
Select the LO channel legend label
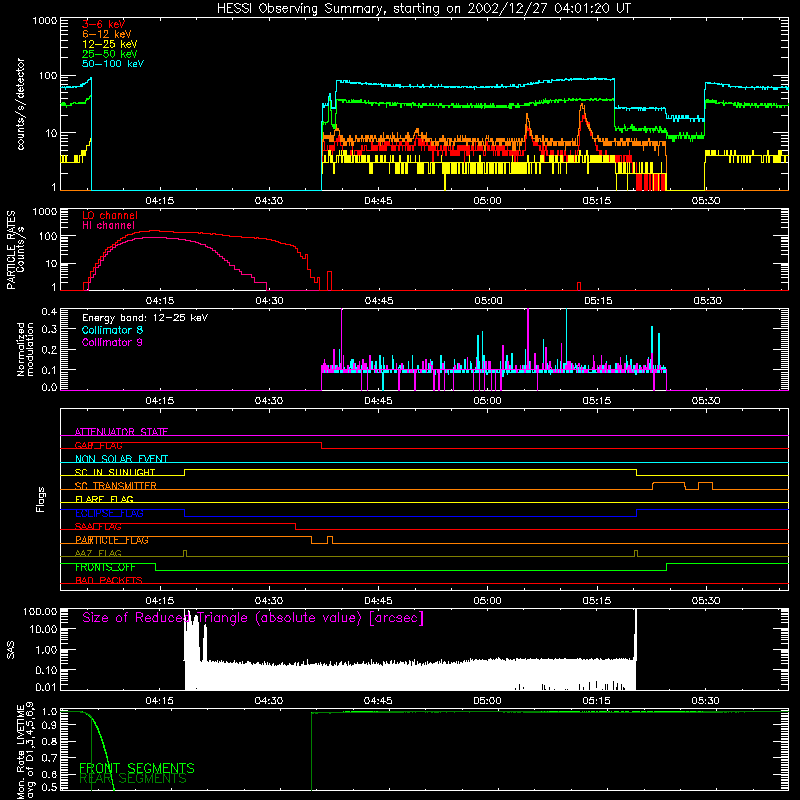coord(110,215)
